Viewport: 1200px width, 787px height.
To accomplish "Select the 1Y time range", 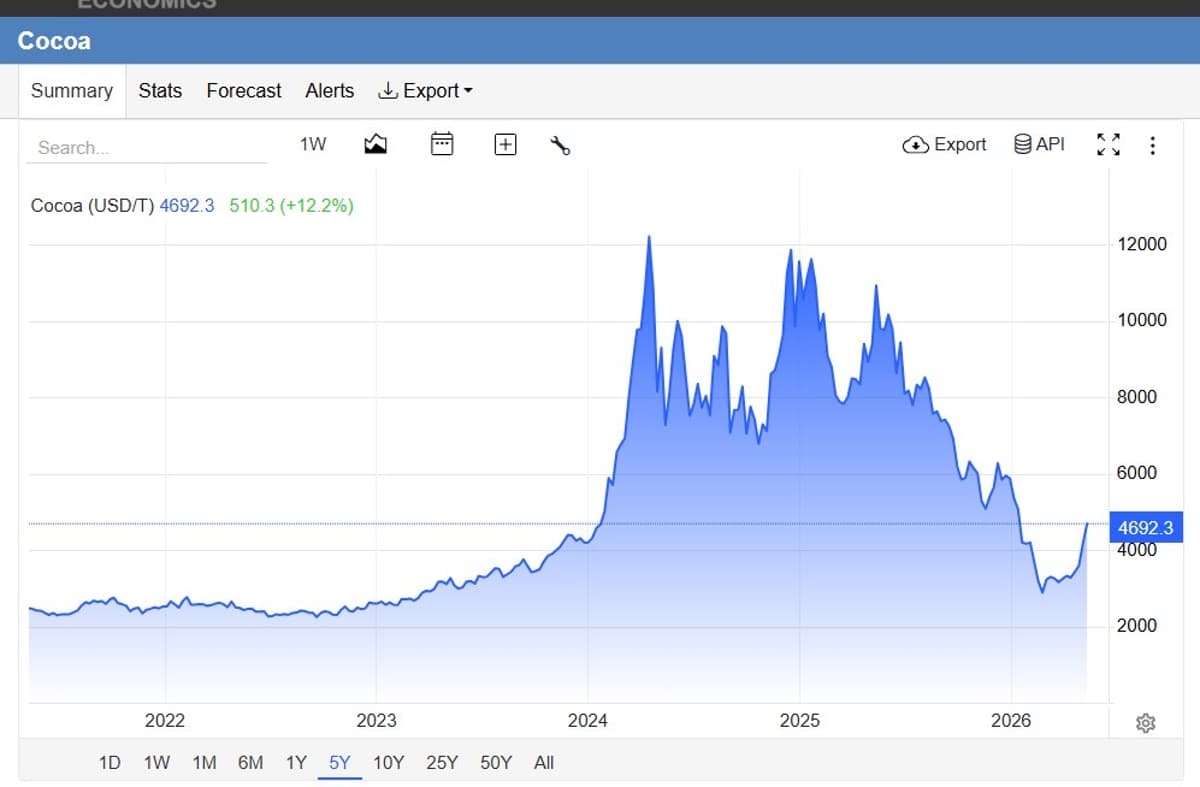I will pyautogui.click(x=296, y=763).
